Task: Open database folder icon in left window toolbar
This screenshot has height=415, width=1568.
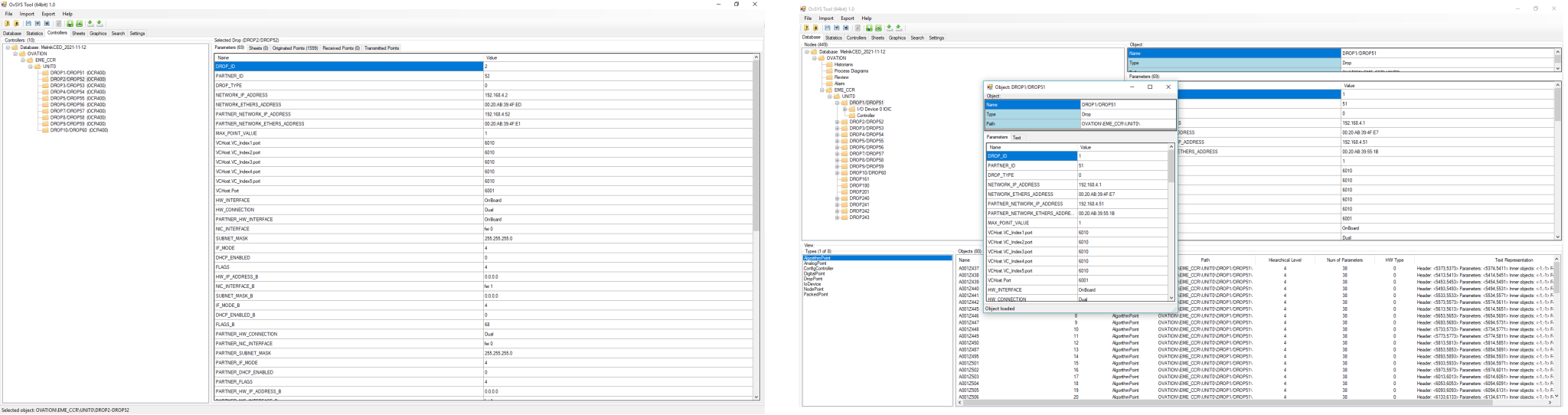Action: click(7, 23)
